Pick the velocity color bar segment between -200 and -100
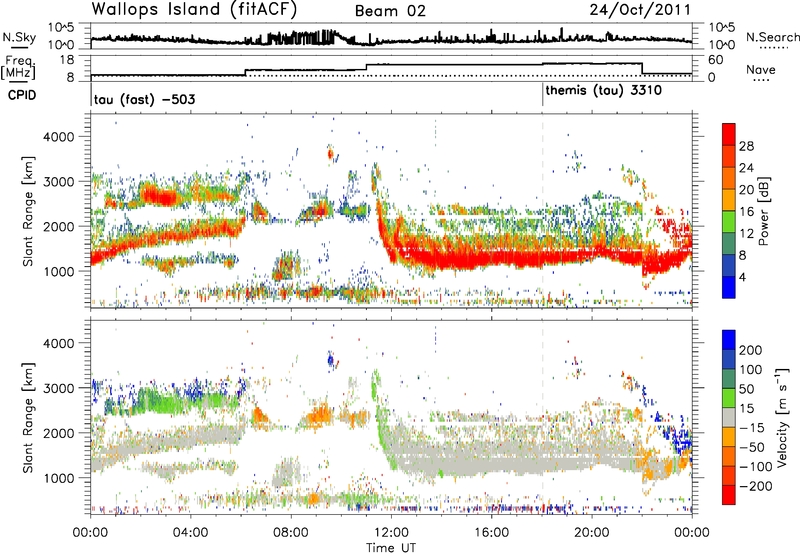Viewport: 800px width, 554px height. [729, 475]
